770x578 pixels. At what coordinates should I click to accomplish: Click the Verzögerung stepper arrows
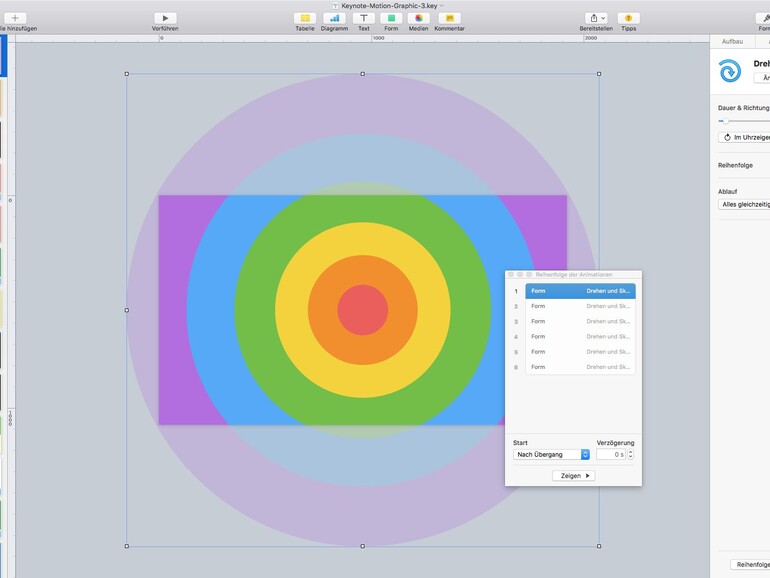[x=630, y=454]
